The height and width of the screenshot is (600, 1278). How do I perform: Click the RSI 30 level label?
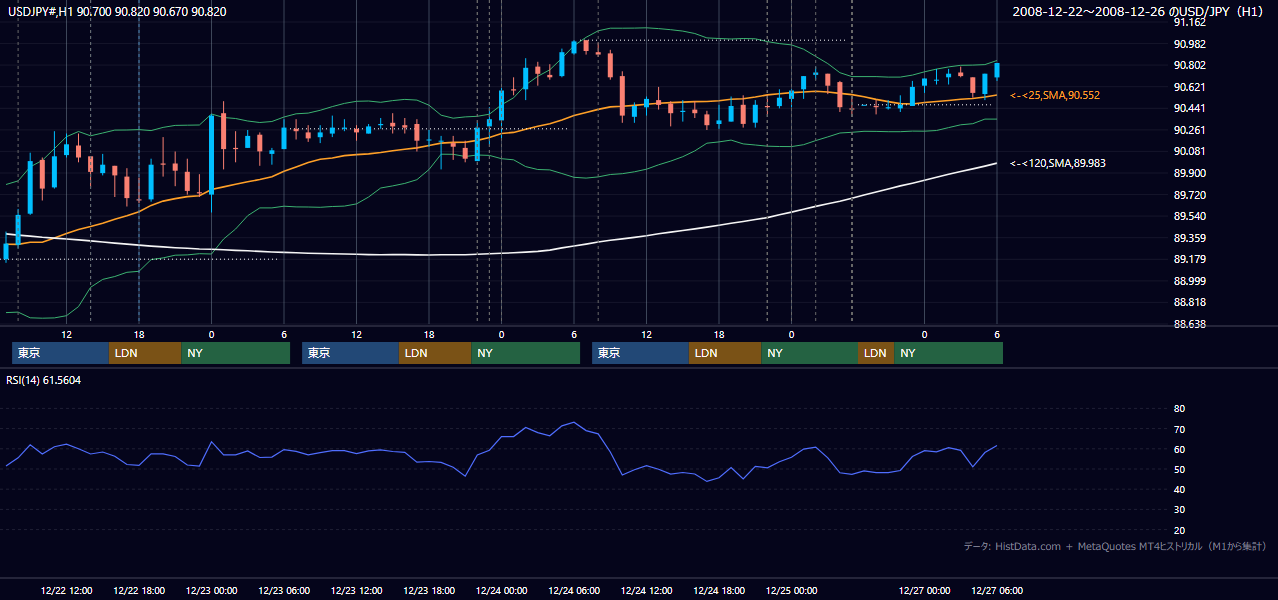1179,510
